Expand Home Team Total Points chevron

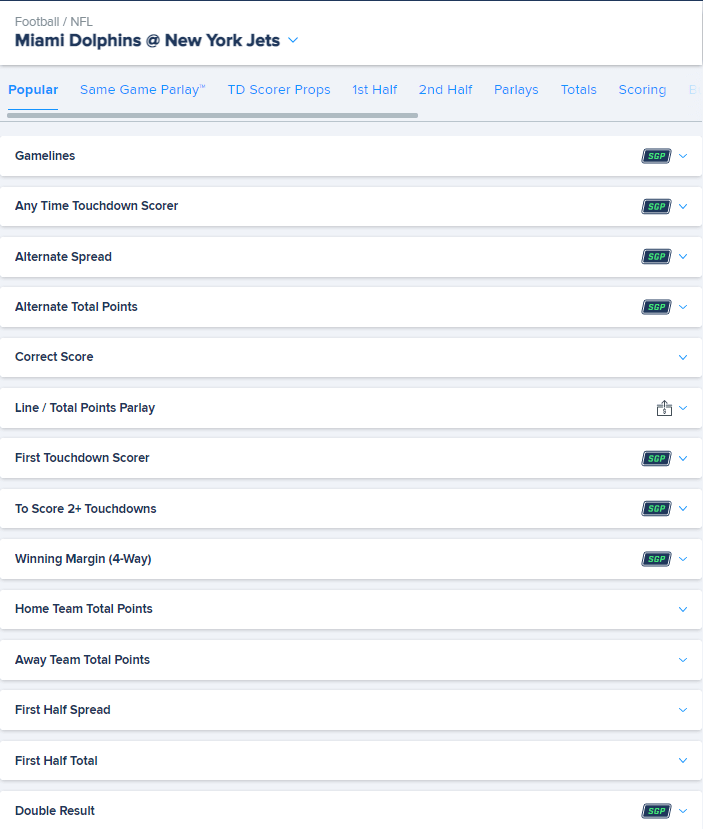[x=683, y=610]
